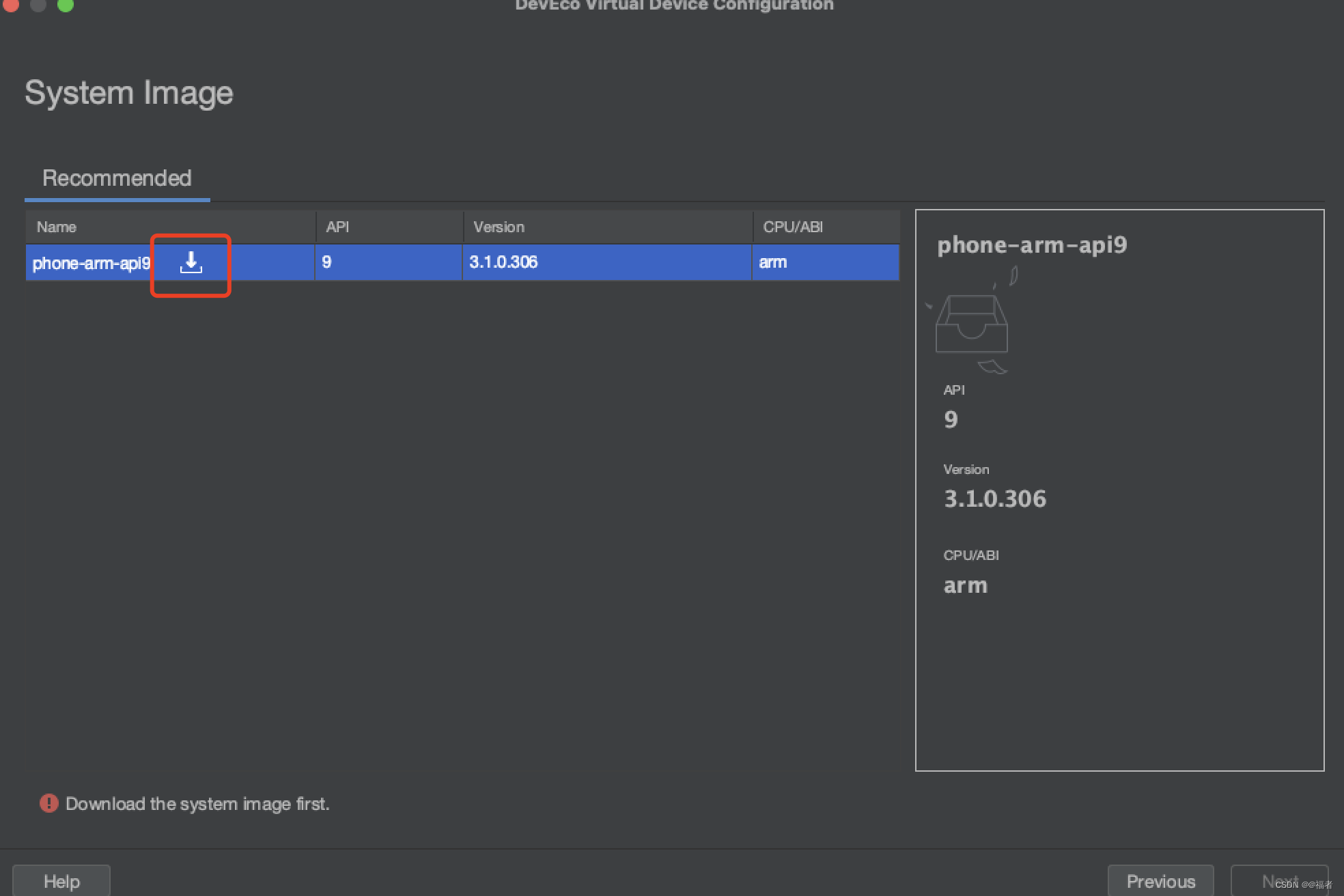Click the API value 9 in table row
Screen dimensions: 1344x896
point(326,262)
